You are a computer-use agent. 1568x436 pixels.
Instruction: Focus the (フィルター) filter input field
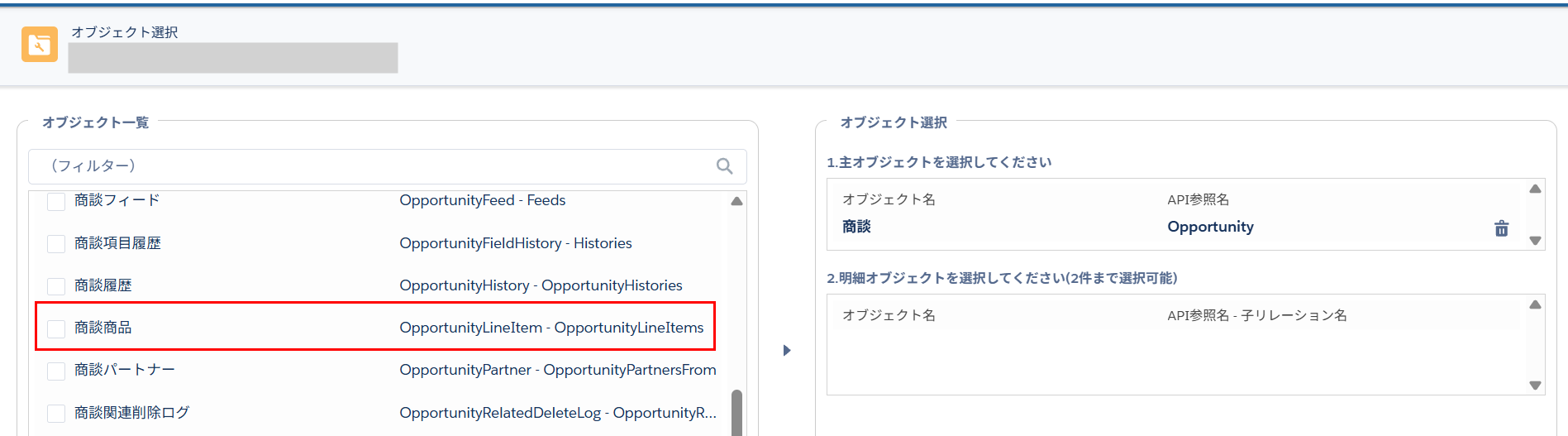coord(388,166)
